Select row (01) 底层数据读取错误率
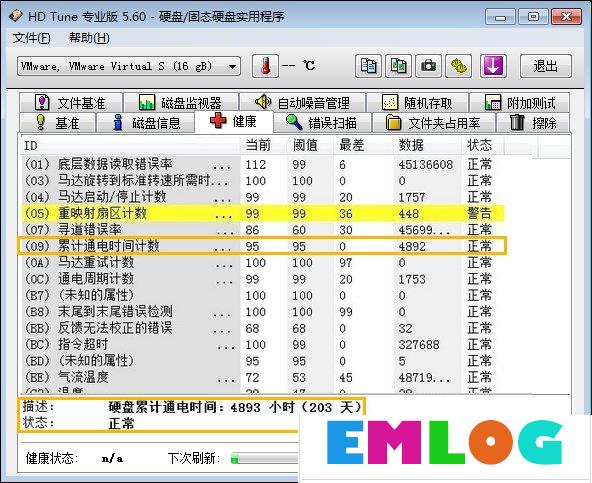The width and height of the screenshot is (592, 483). coord(262,164)
